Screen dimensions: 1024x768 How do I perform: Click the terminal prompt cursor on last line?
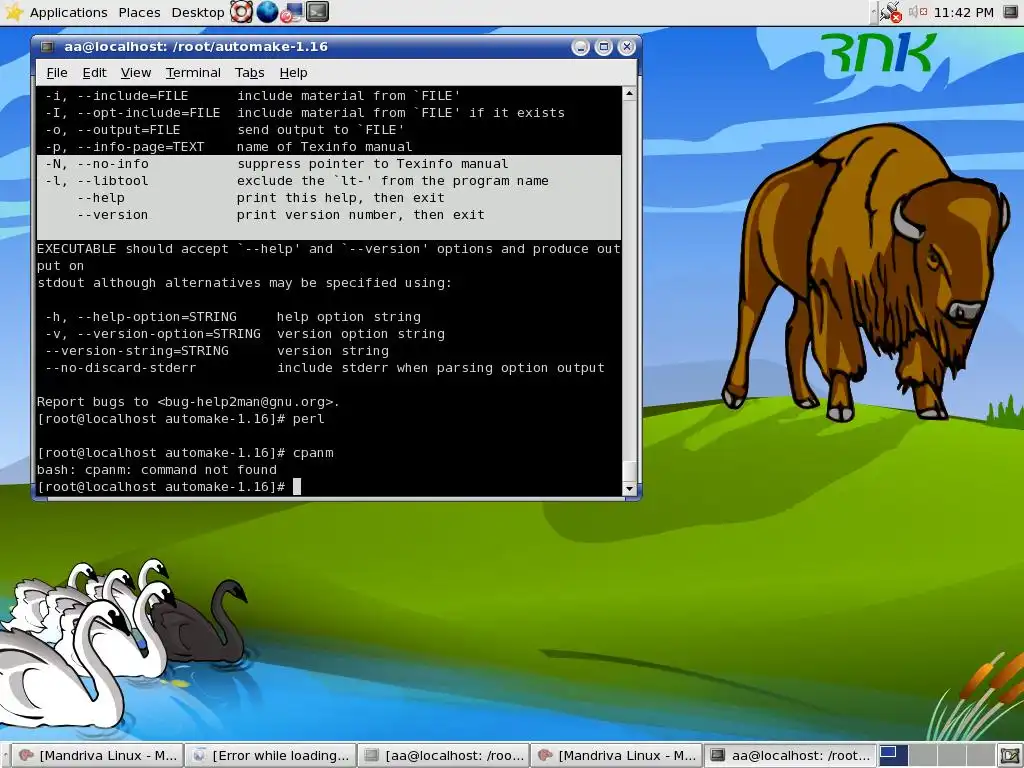[x=297, y=487]
